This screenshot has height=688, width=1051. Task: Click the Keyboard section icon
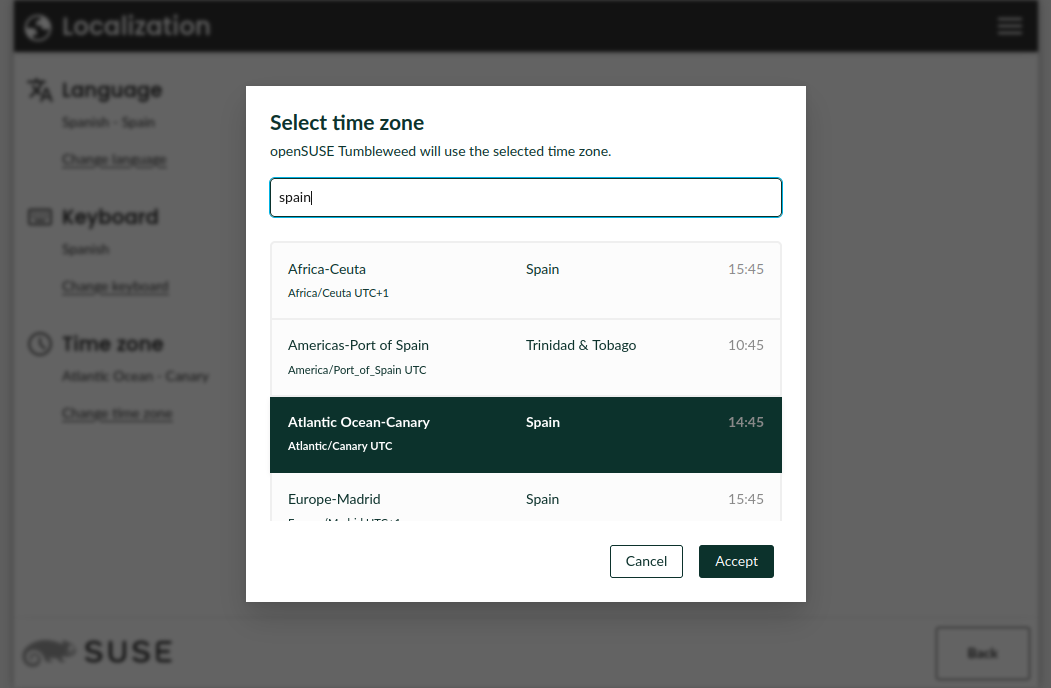(39, 217)
